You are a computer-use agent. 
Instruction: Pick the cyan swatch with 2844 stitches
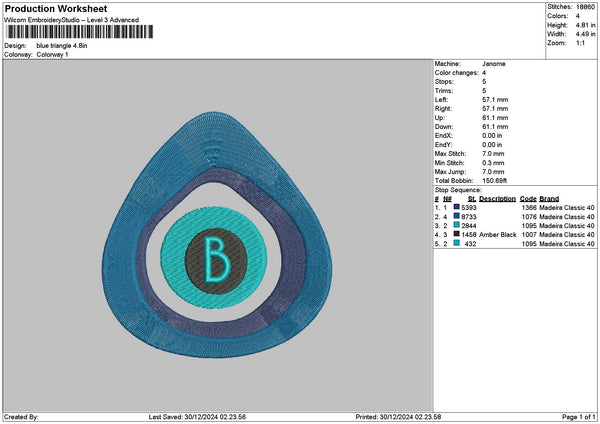456,225
